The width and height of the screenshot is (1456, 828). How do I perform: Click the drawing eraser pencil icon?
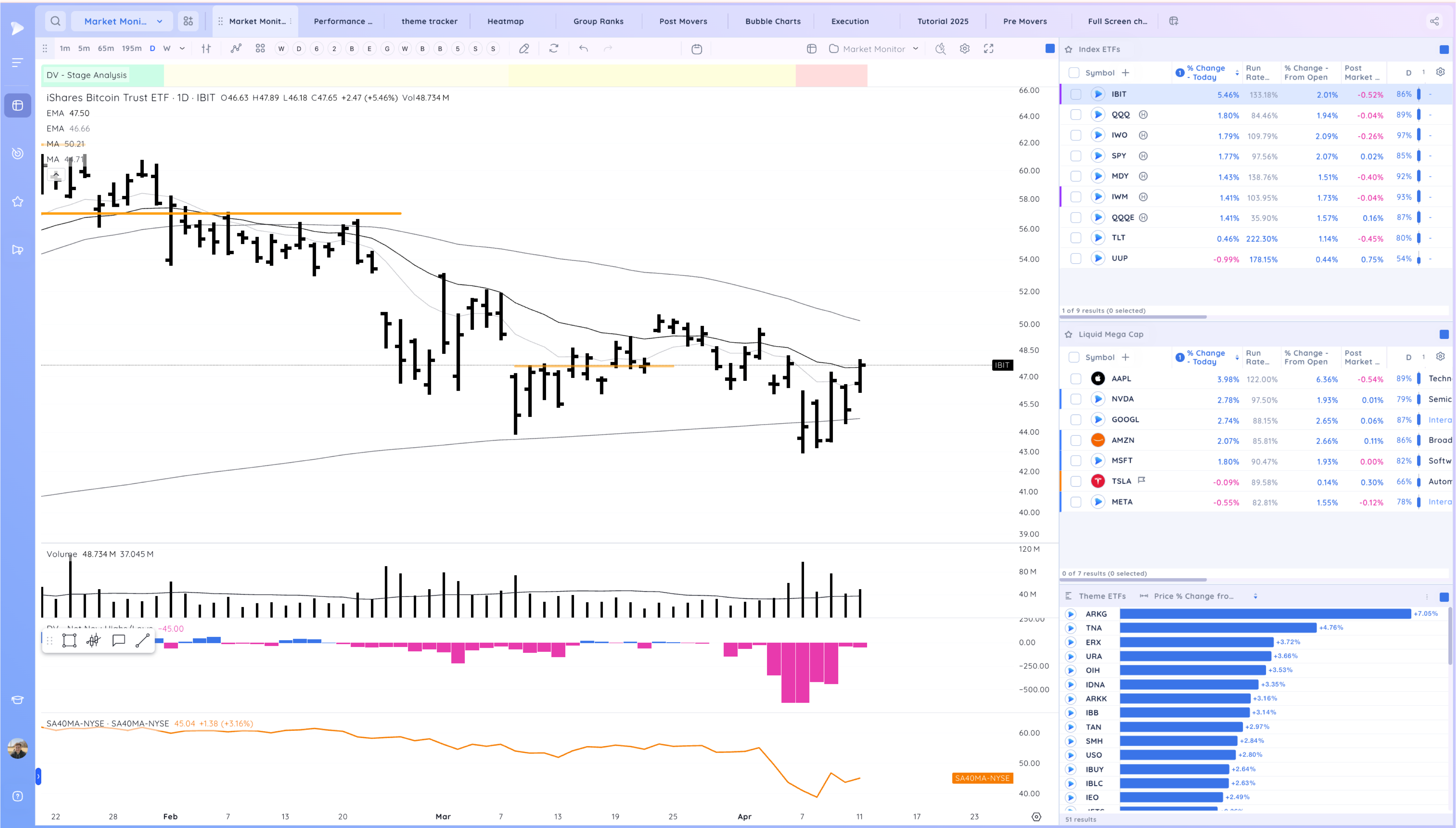[x=524, y=48]
